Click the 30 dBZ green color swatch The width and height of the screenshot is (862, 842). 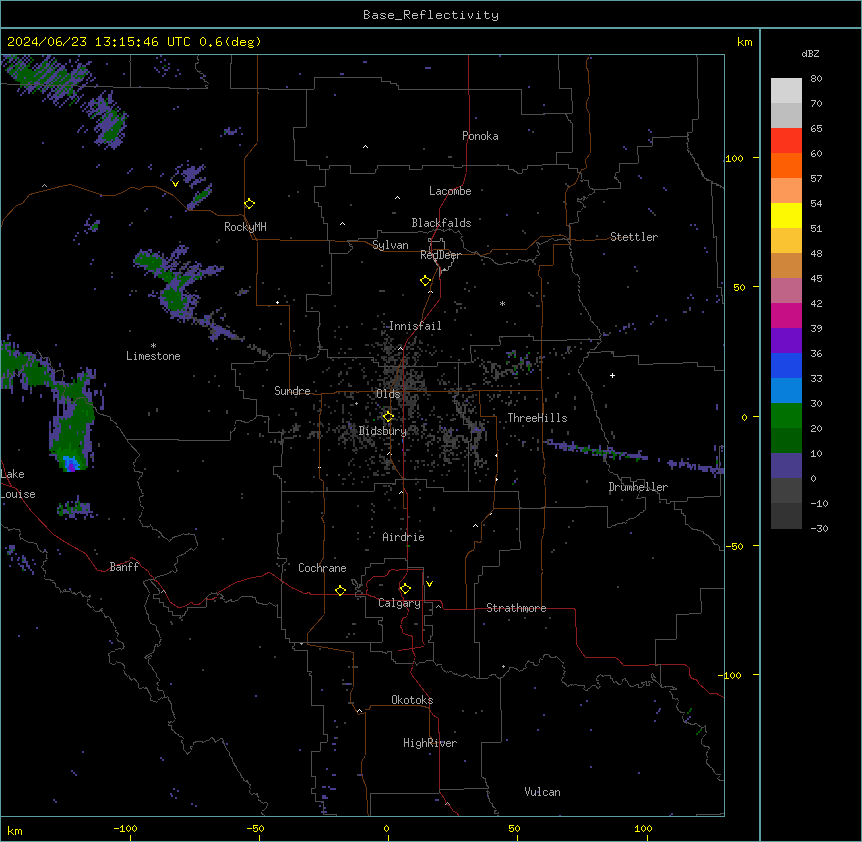pos(786,416)
